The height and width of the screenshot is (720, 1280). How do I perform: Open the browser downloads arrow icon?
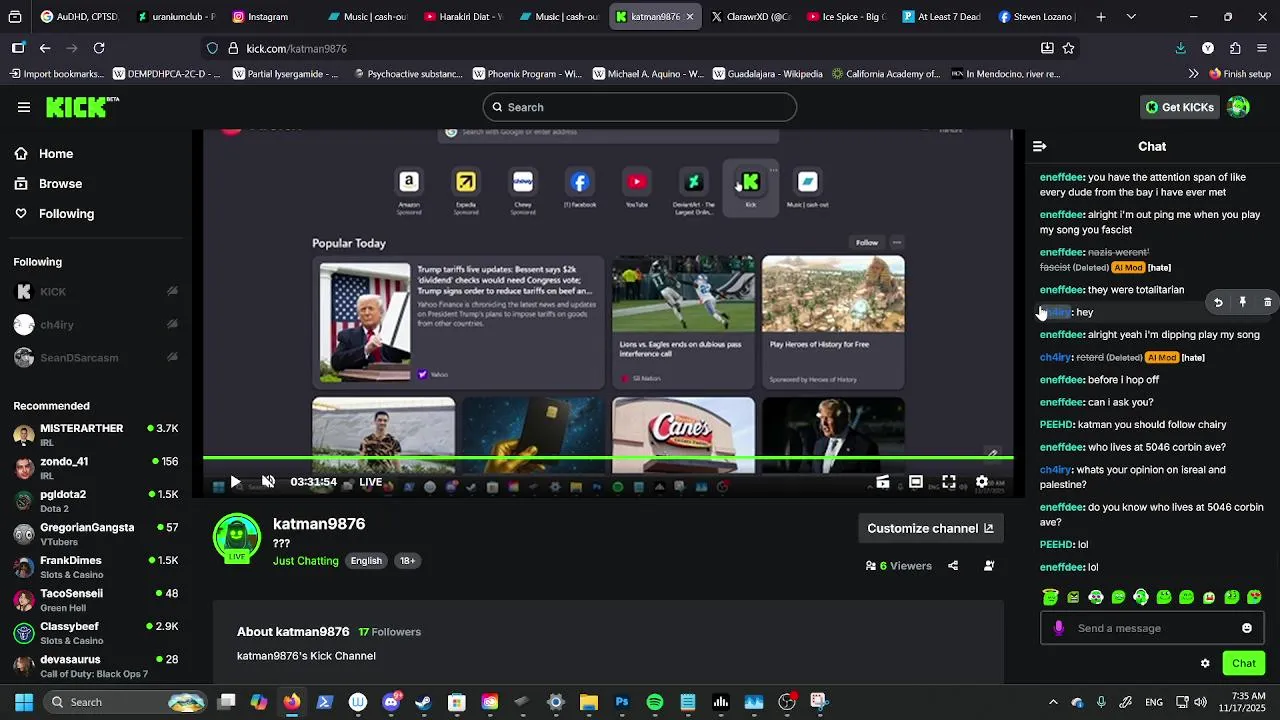tap(1180, 48)
